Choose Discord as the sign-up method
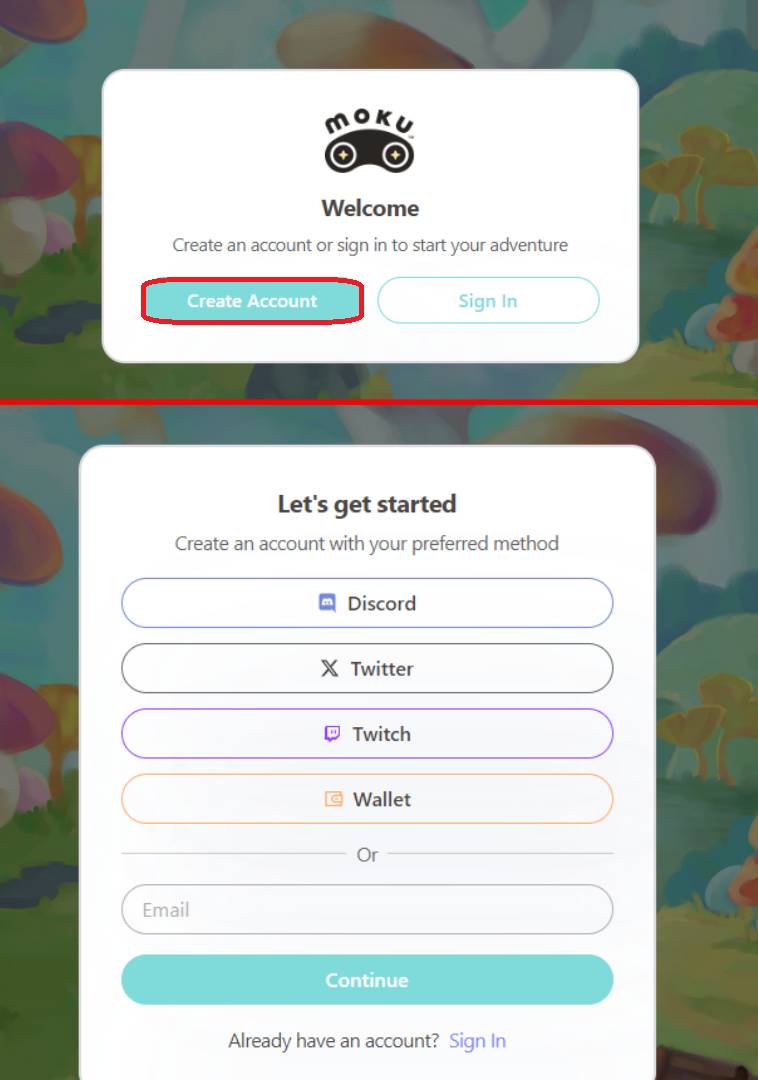This screenshot has height=1080, width=758. [367, 603]
